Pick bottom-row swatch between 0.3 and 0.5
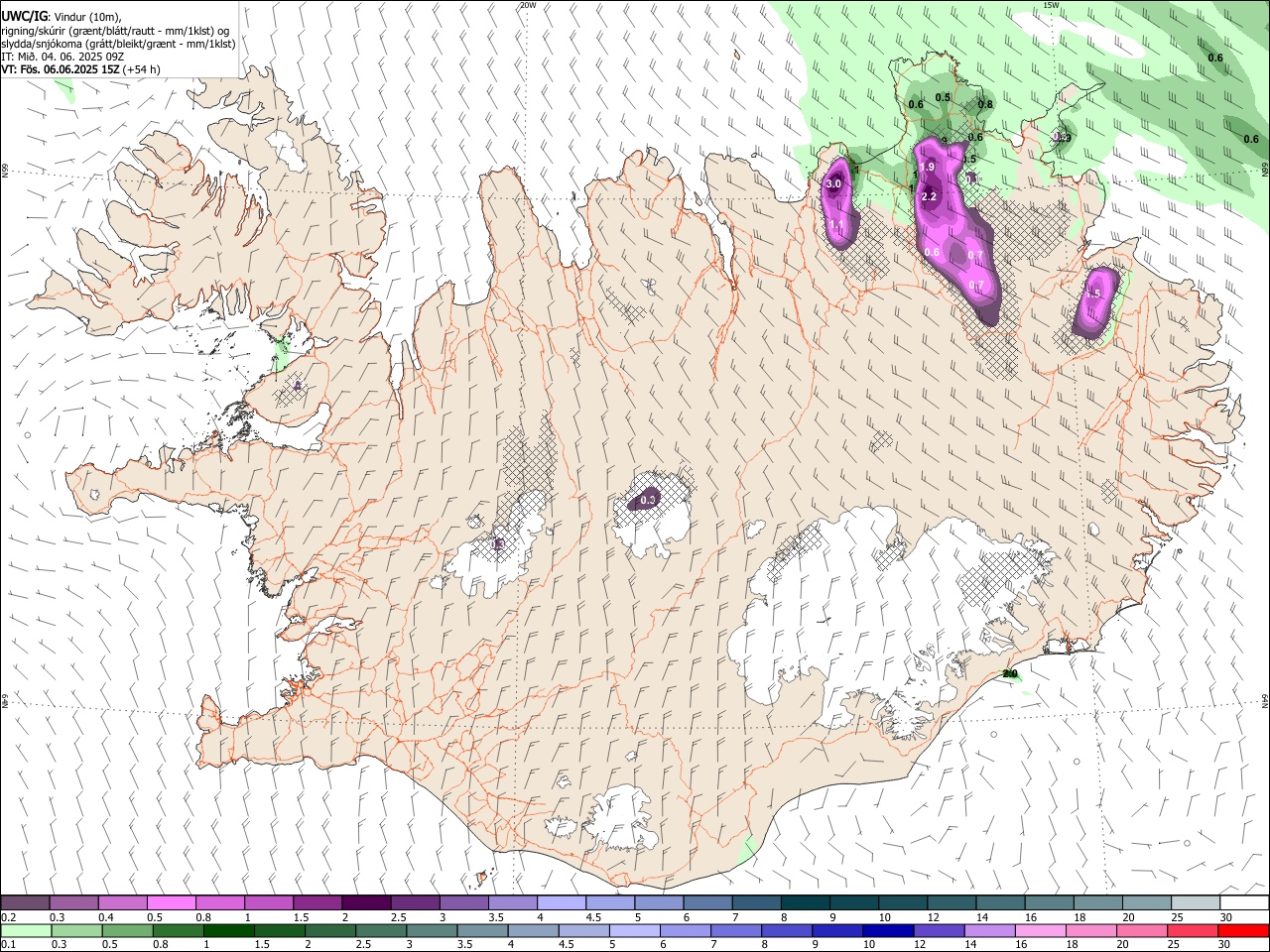Viewport: 1270px width, 952px height. coord(77,930)
